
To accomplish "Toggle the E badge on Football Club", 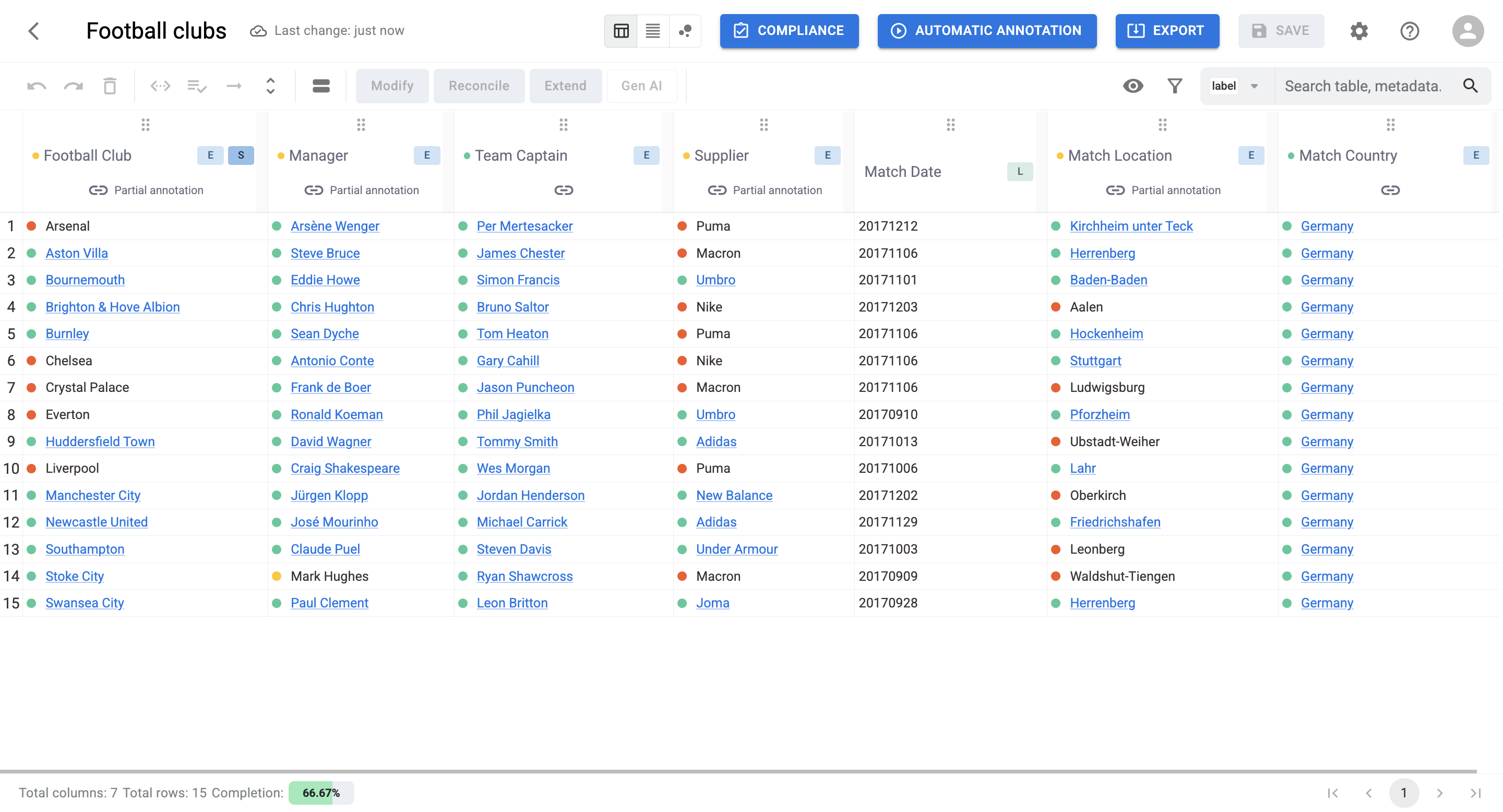I will (x=211, y=155).
